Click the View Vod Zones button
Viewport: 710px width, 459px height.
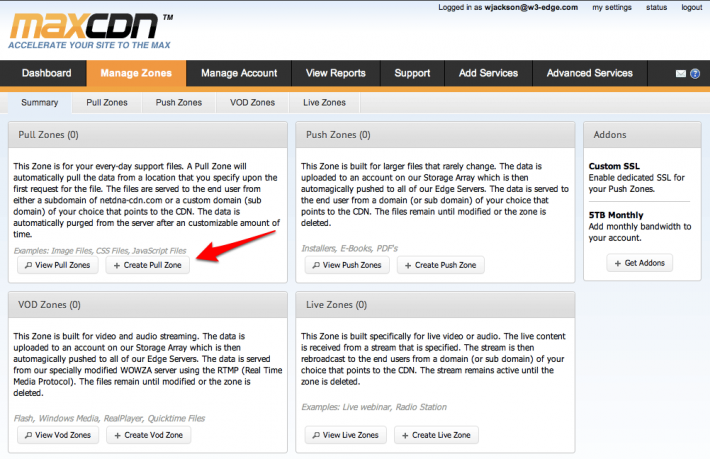coord(58,435)
